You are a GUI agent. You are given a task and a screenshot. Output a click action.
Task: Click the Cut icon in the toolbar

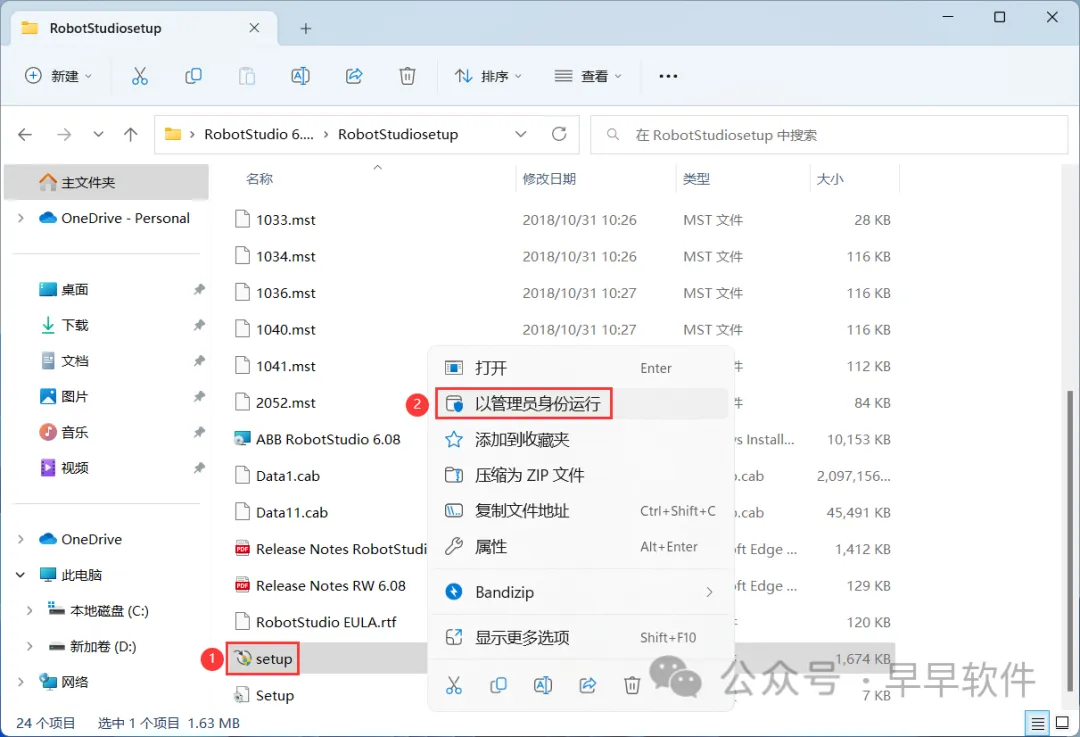140,76
